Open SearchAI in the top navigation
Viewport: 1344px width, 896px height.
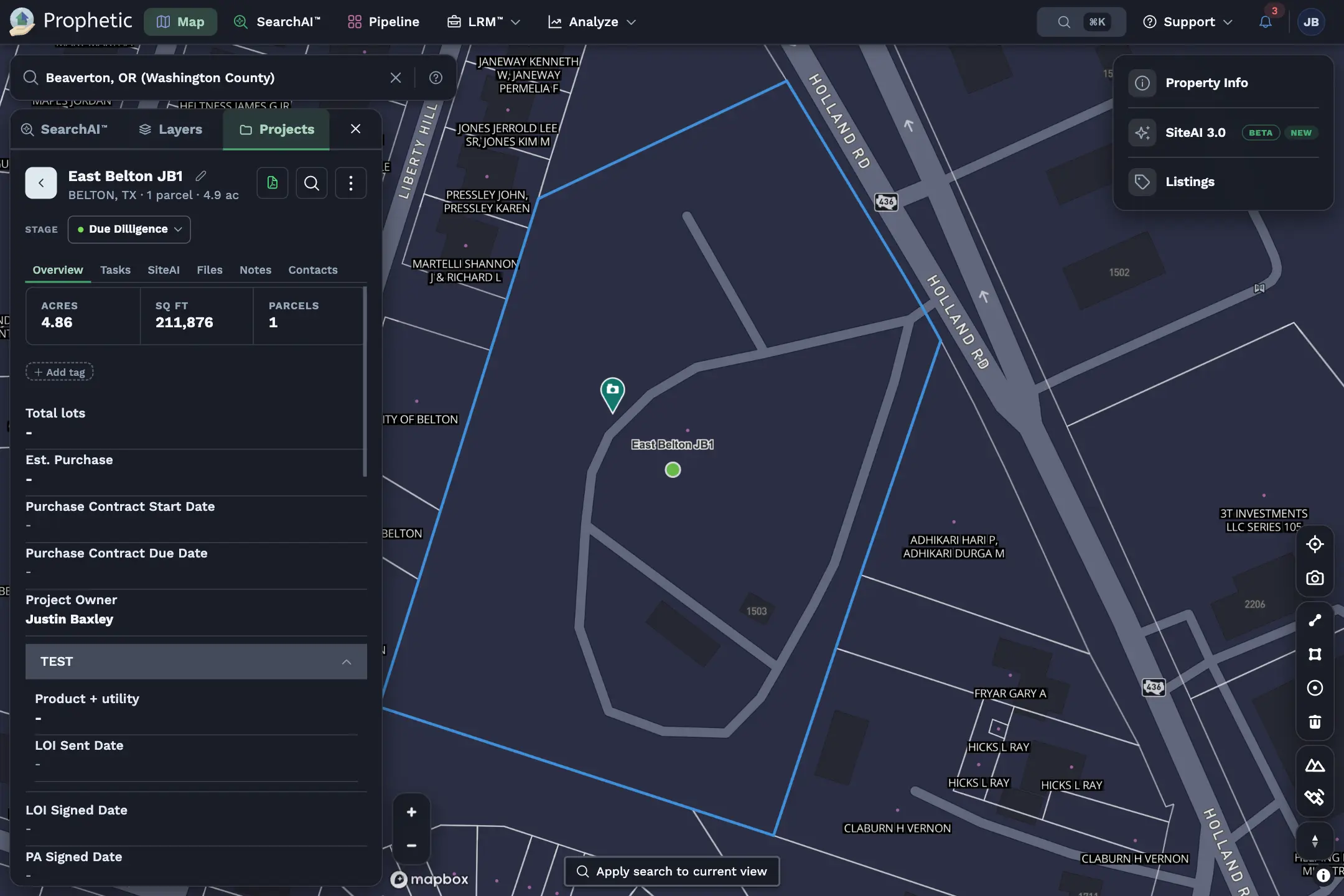[278, 22]
